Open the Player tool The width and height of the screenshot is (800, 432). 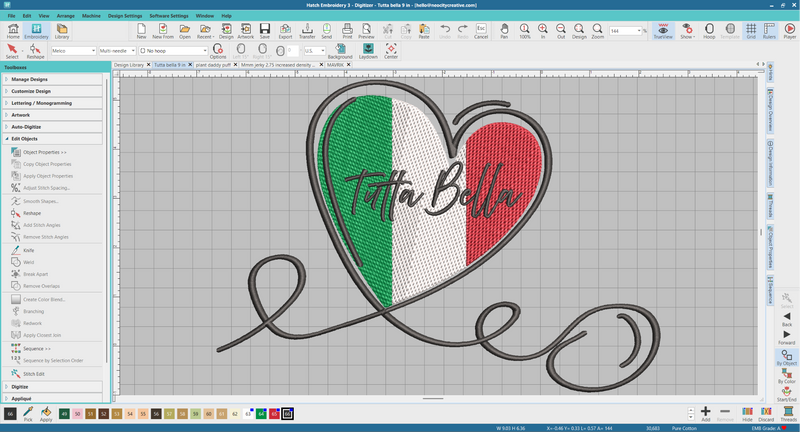(x=789, y=31)
